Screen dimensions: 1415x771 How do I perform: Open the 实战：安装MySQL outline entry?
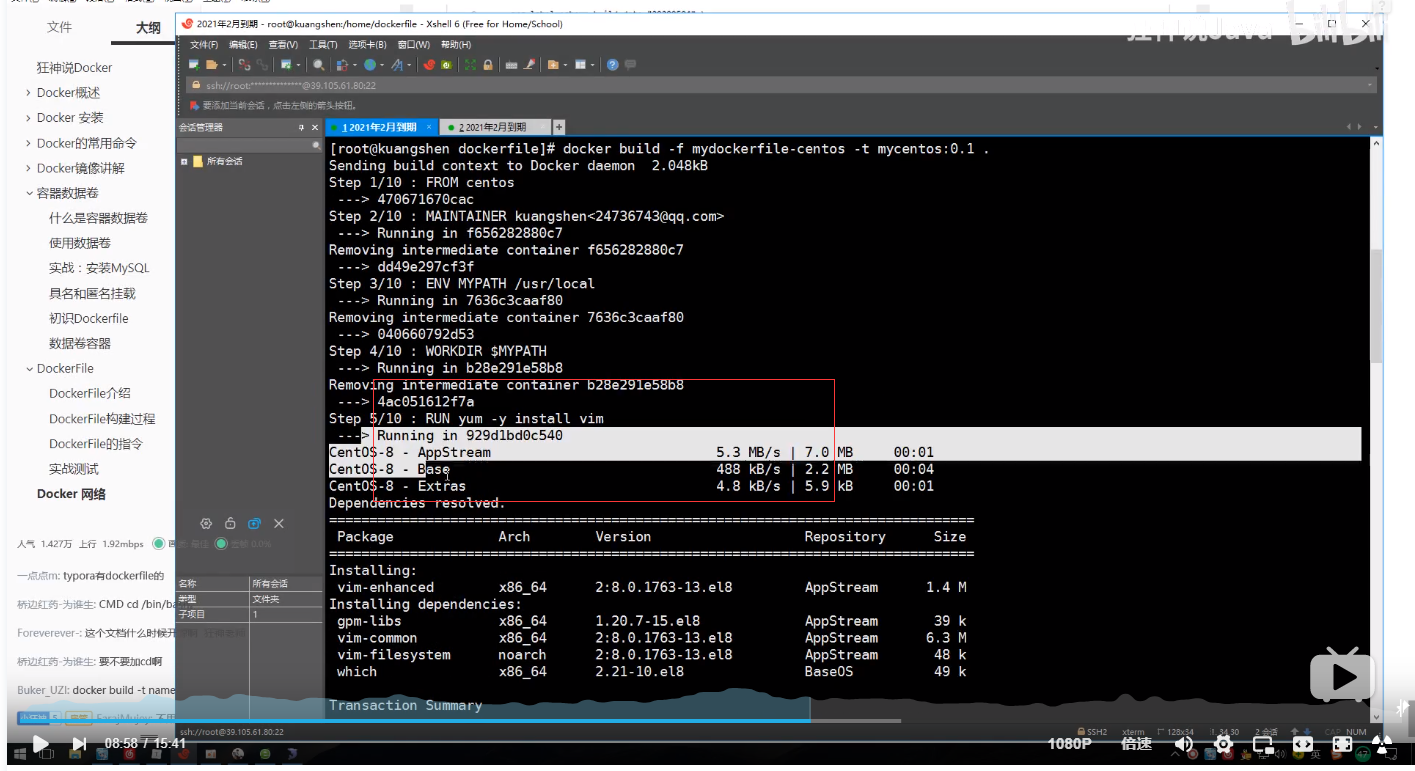[99, 268]
